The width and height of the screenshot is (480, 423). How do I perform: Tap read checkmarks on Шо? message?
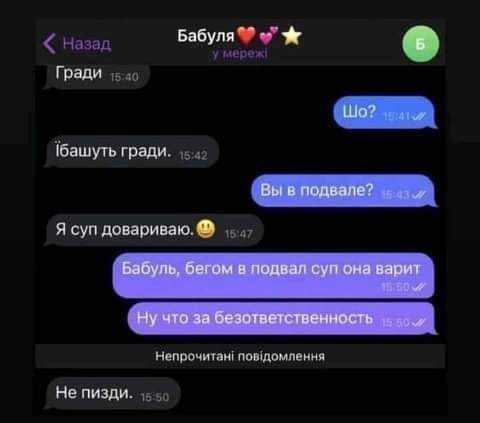tap(419, 116)
